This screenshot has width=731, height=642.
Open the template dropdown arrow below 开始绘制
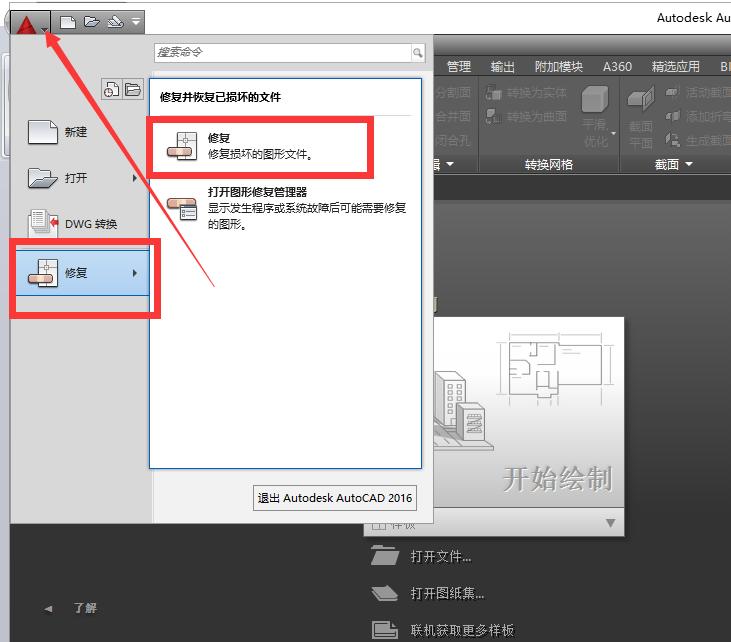pyautogui.click(x=611, y=523)
